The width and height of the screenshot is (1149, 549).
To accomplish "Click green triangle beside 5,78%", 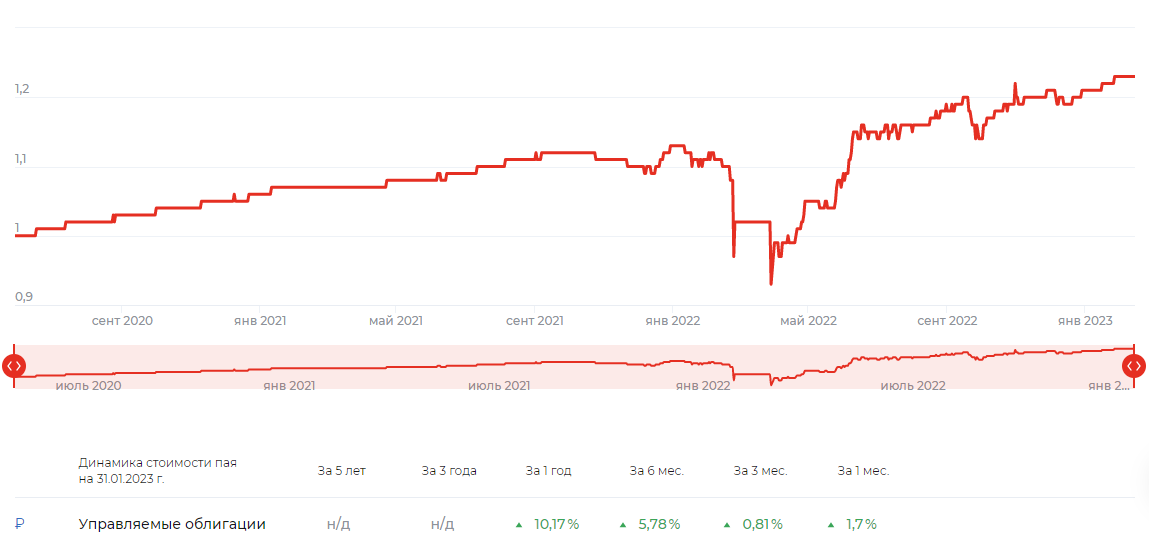I will (623, 524).
